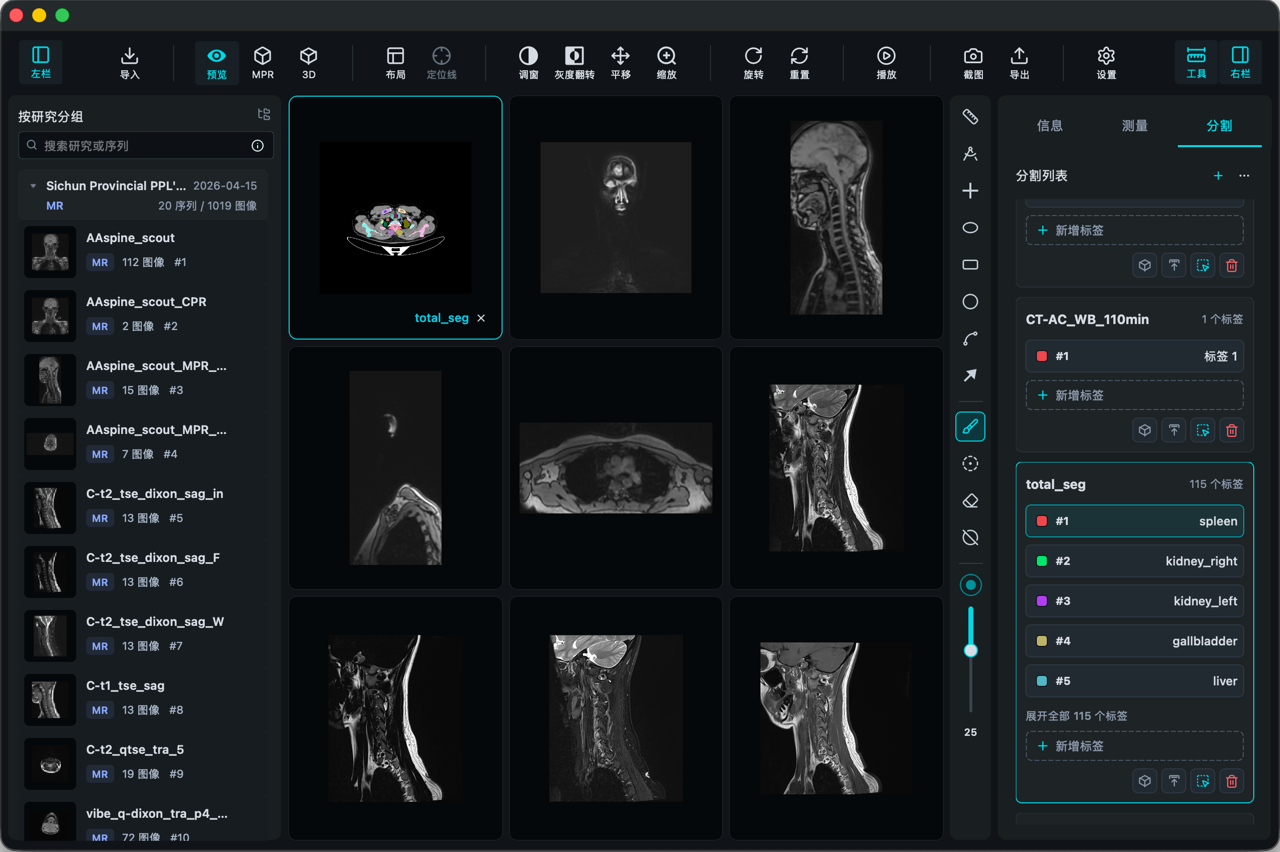
Task: Select the rectangle ROI tool
Action: [x=970, y=265]
